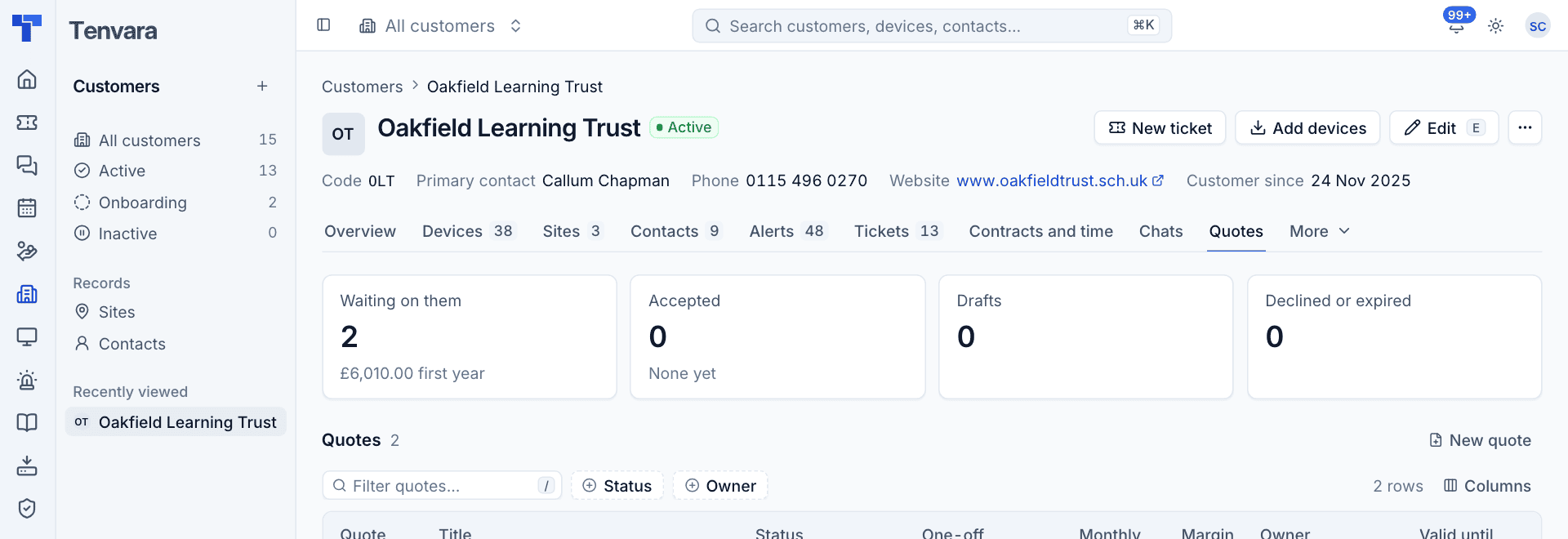This screenshot has height=539, width=1568.
Task: Open the All customers switcher dropdown
Action: click(441, 26)
